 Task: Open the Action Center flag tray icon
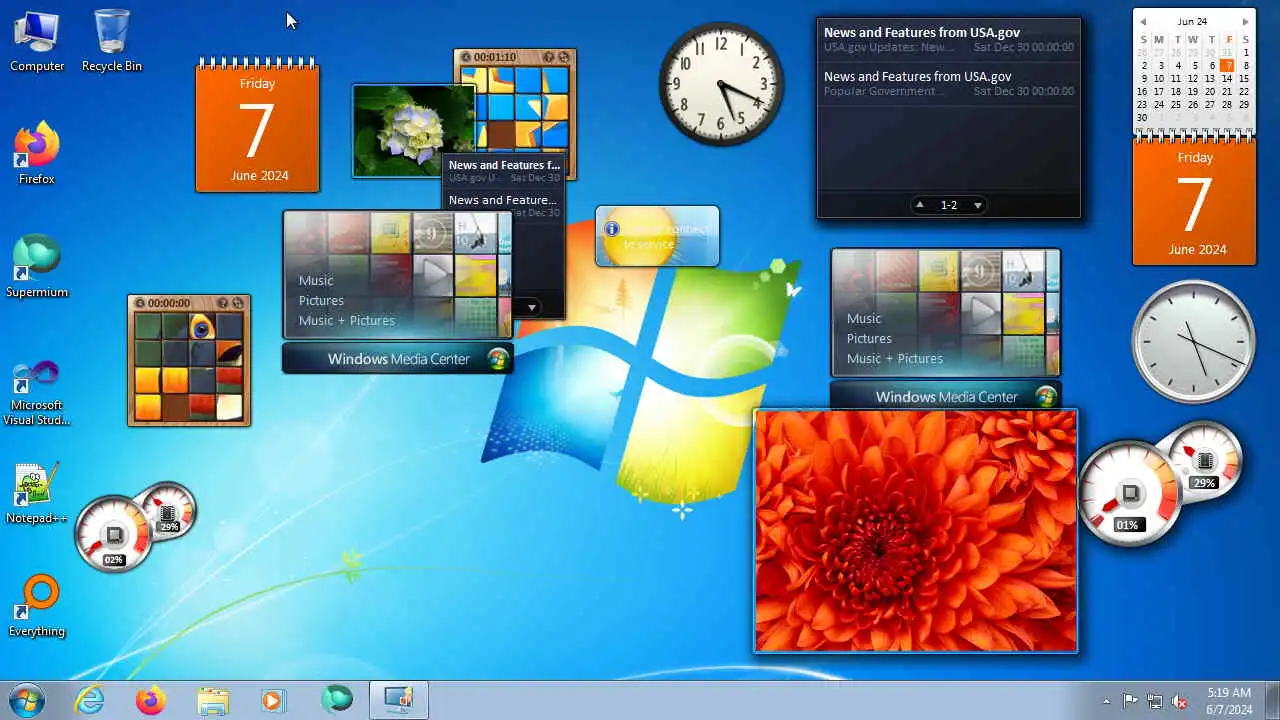[x=1130, y=701]
